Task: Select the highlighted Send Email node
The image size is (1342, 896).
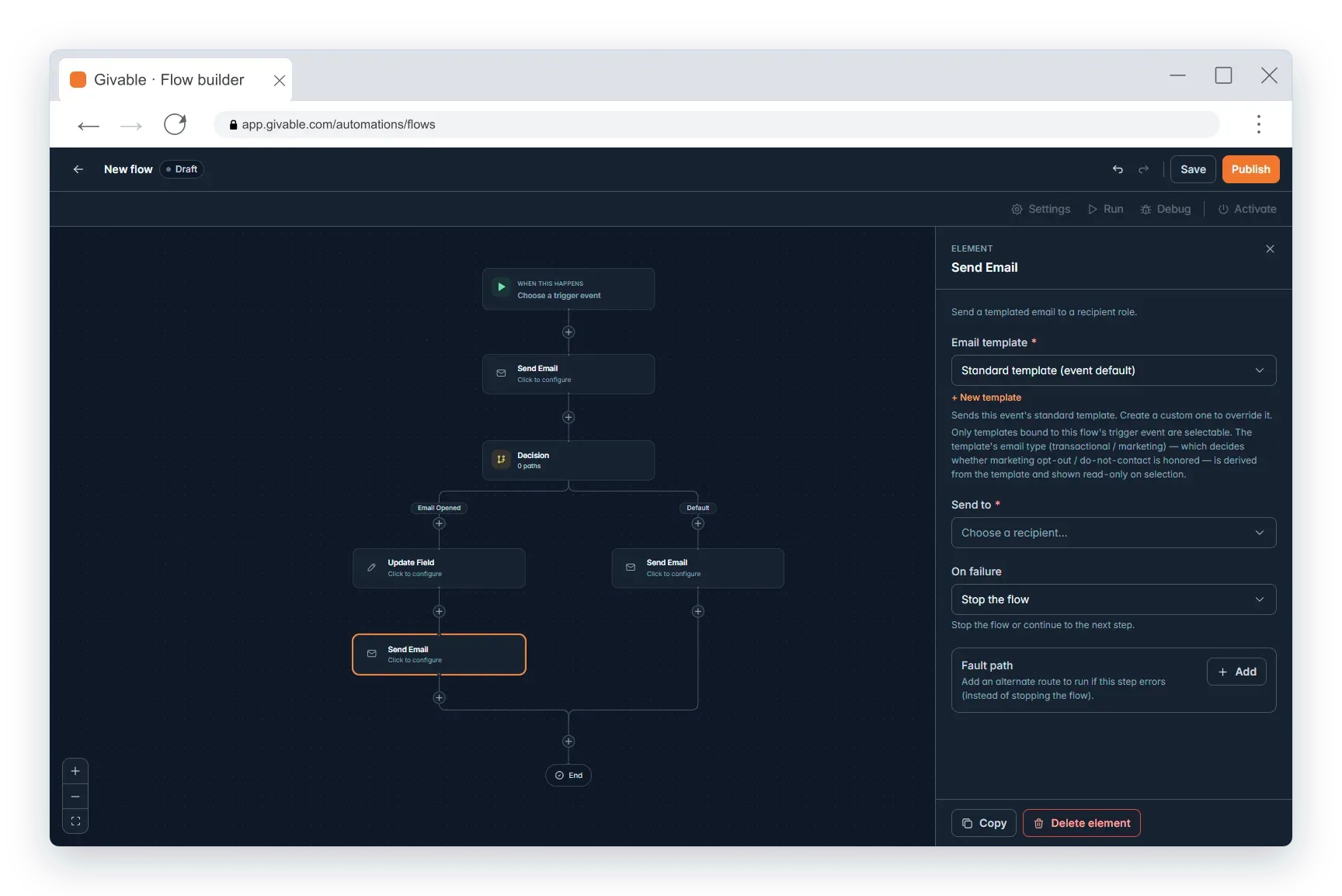Action: pos(439,655)
